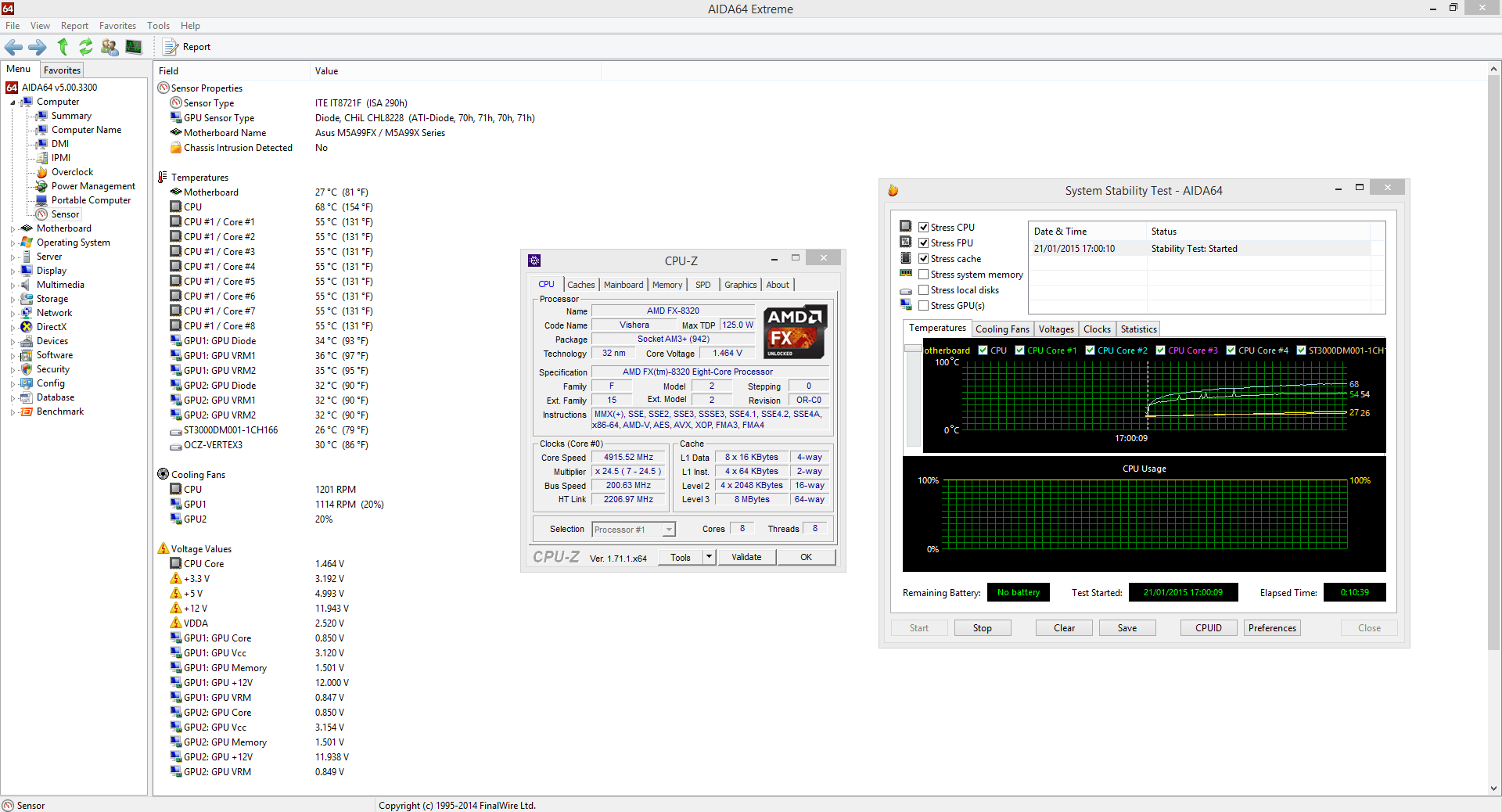Click the Temperatures section thermometer icon
Viewport: 1502px width, 812px height.
tap(163, 178)
